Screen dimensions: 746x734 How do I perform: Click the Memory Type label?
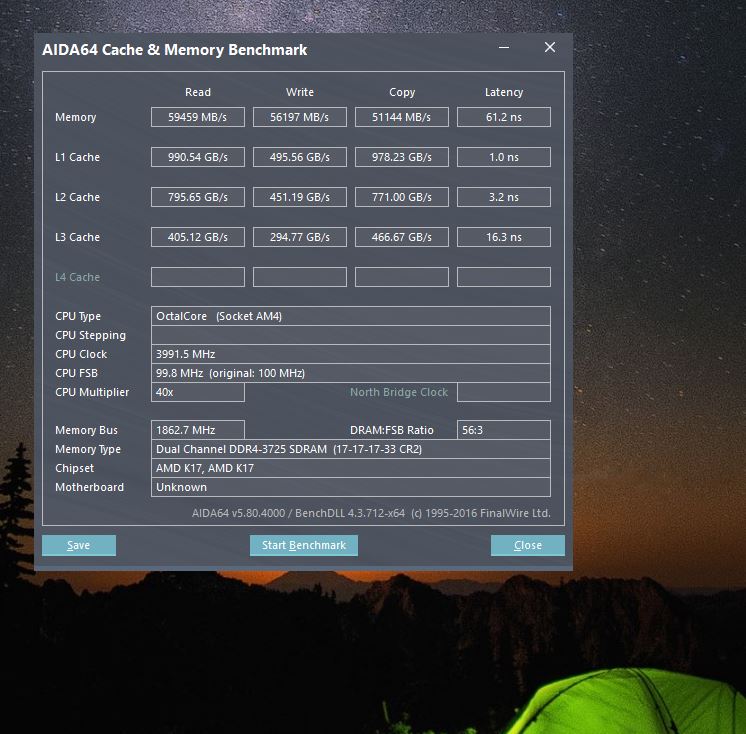pyautogui.click(x=88, y=450)
